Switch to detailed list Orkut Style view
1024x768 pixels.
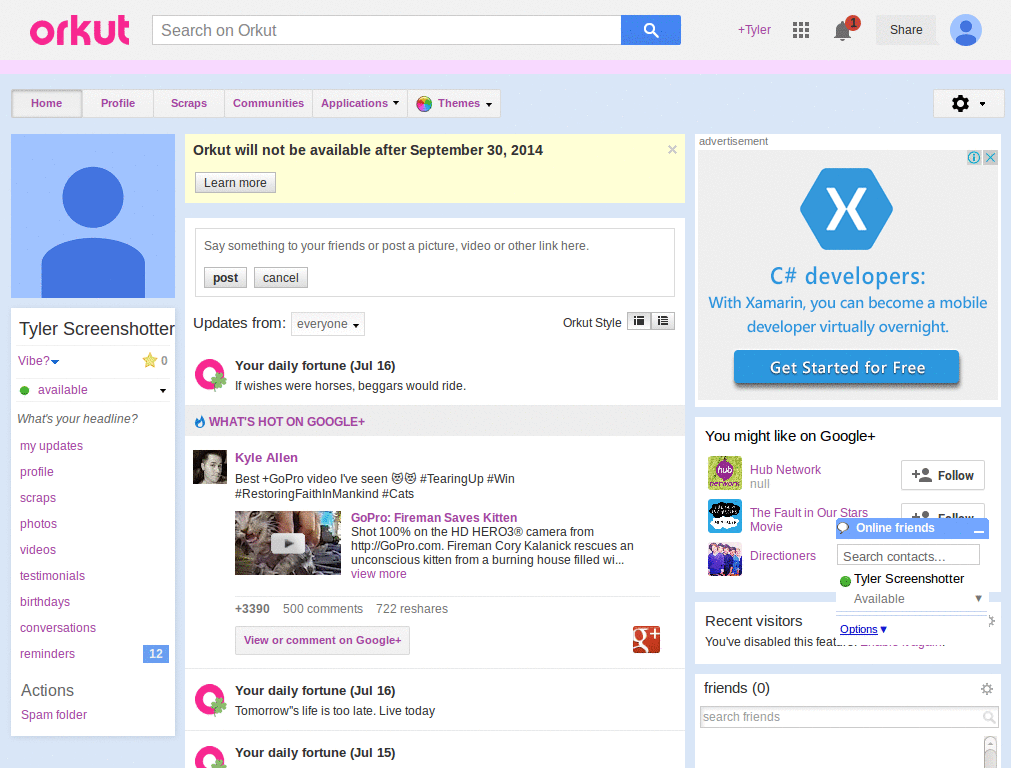pyautogui.click(x=663, y=321)
